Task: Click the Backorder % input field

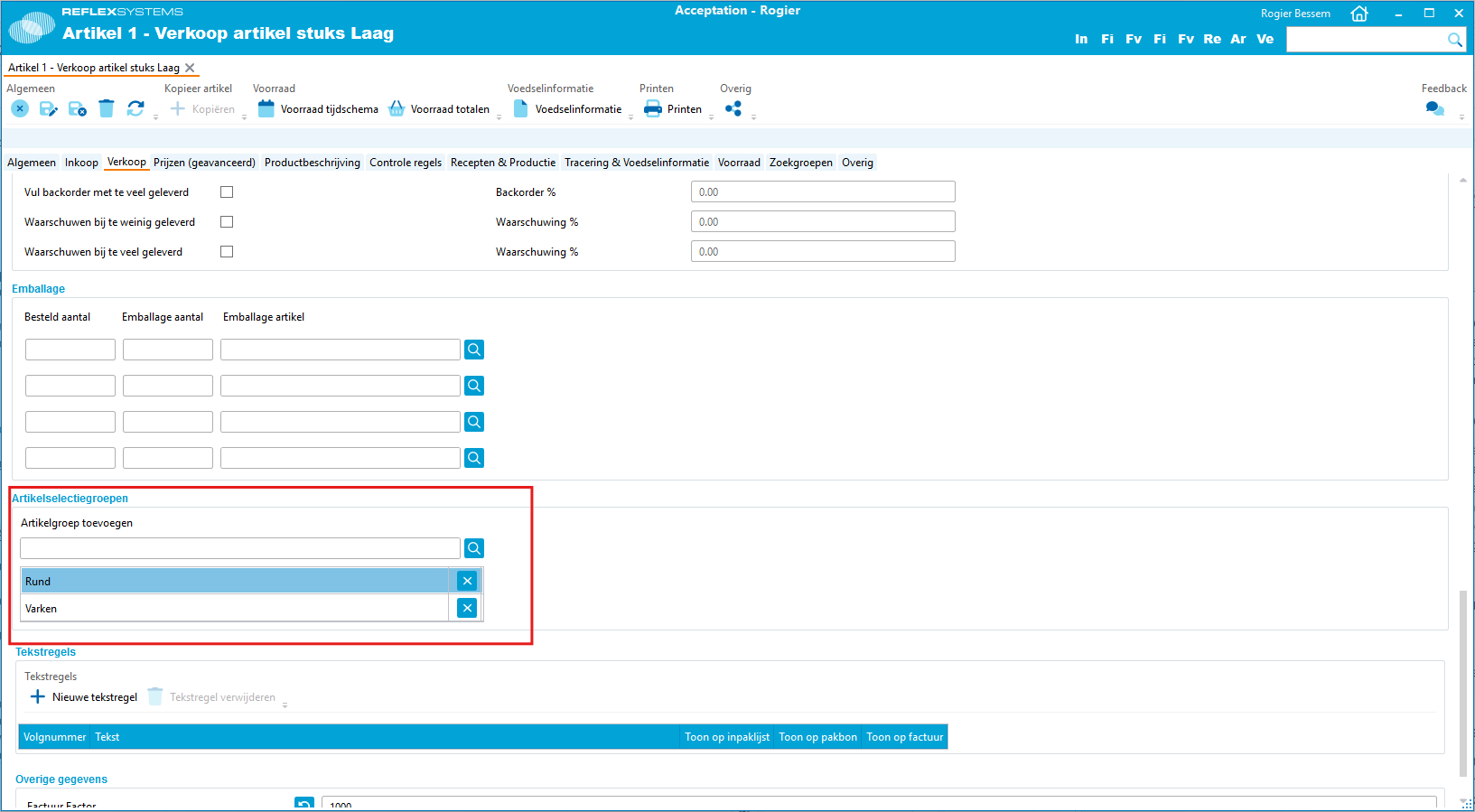Action: click(822, 192)
